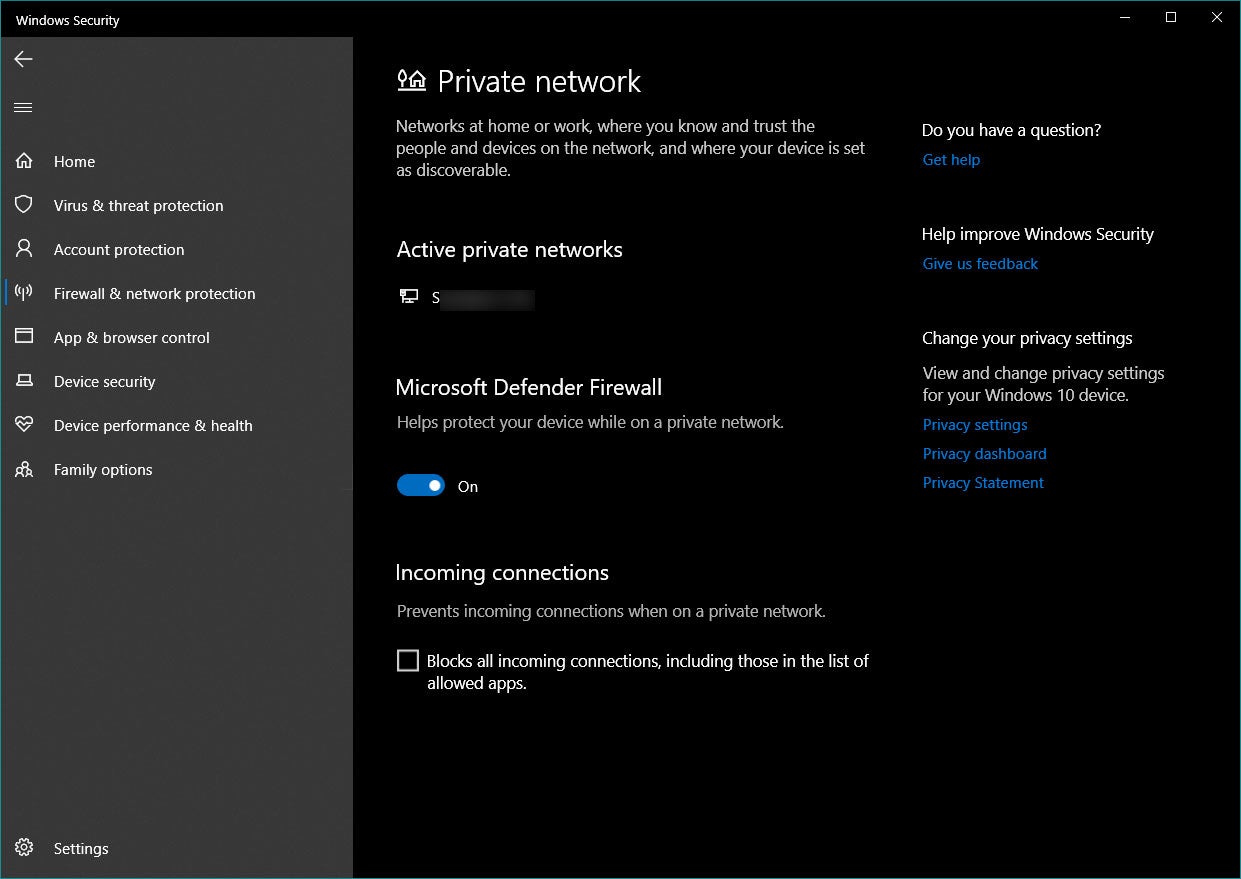The height and width of the screenshot is (879, 1241).
Task: Click the Virus & threat protection shield icon
Action: point(24,205)
